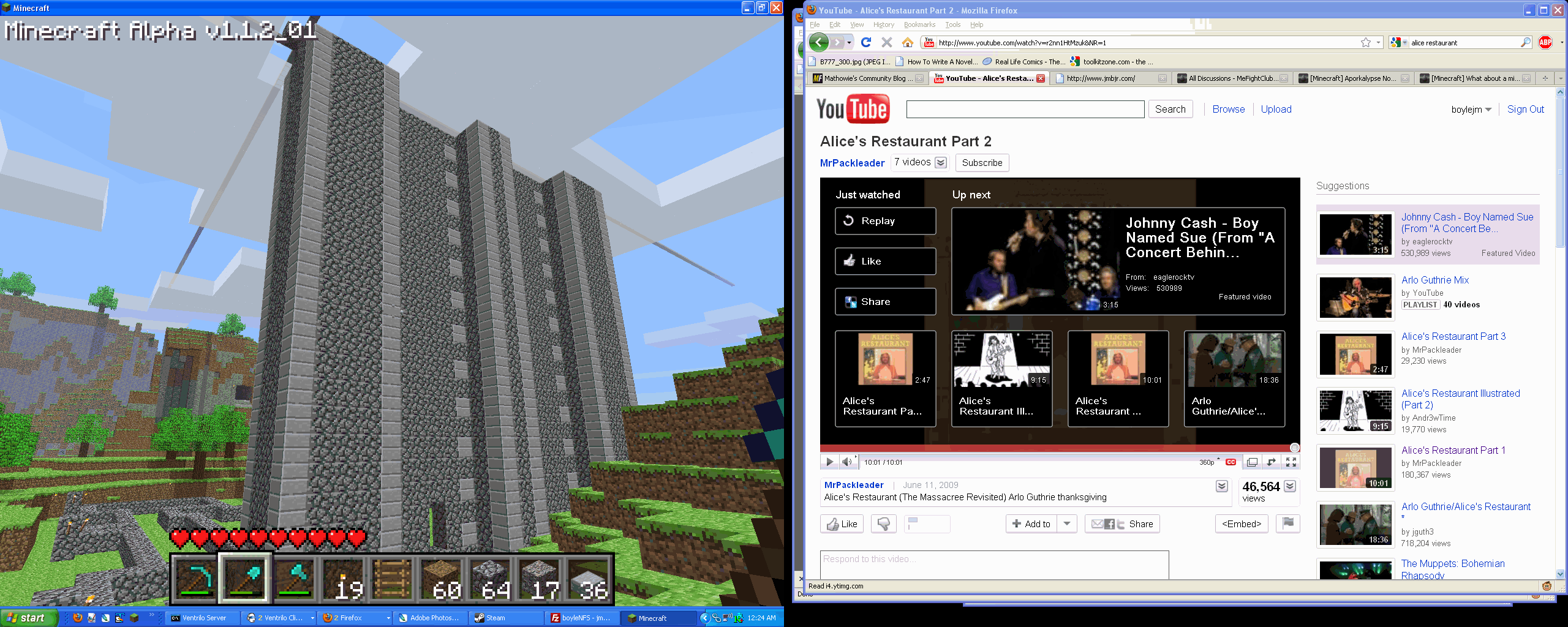Image resolution: width=1568 pixels, height=627 pixels.
Task: Reload the YouTube page
Action: point(866,42)
